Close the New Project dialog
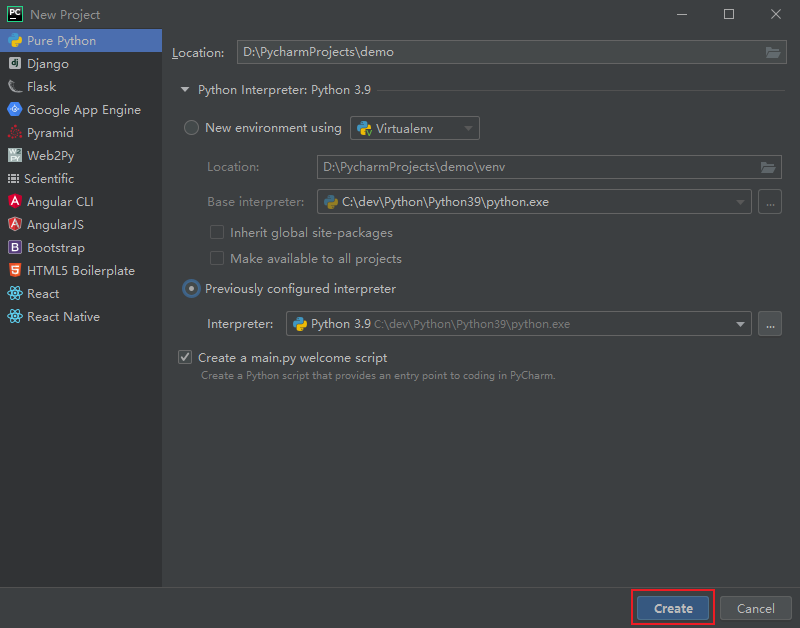Viewport: 800px width, 628px height. pyautogui.click(x=776, y=14)
